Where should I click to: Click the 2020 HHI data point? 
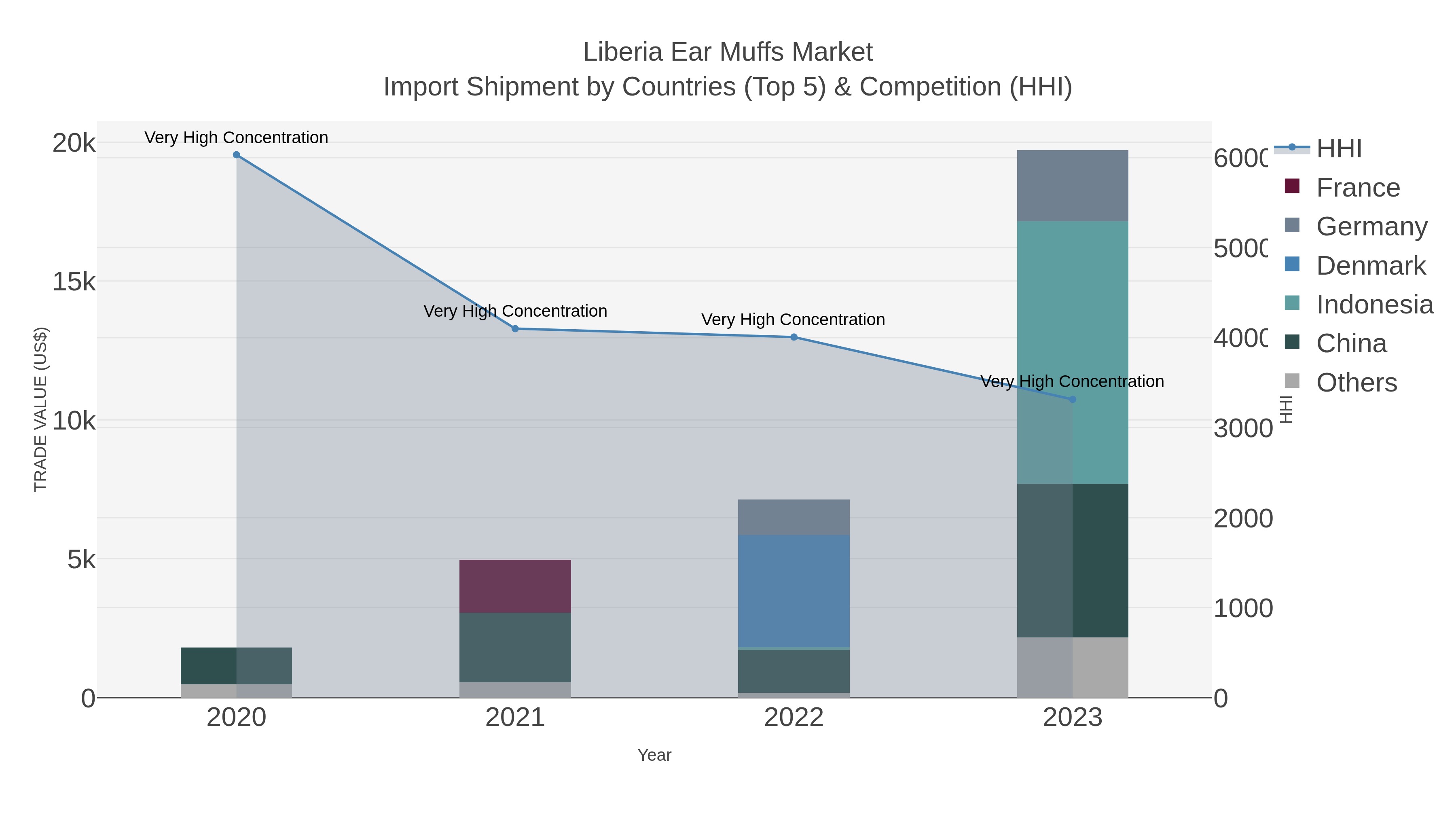(236, 155)
